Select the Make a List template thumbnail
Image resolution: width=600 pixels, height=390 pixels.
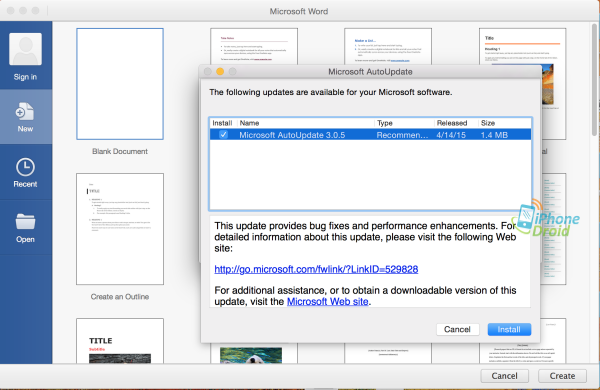(x=388, y=46)
